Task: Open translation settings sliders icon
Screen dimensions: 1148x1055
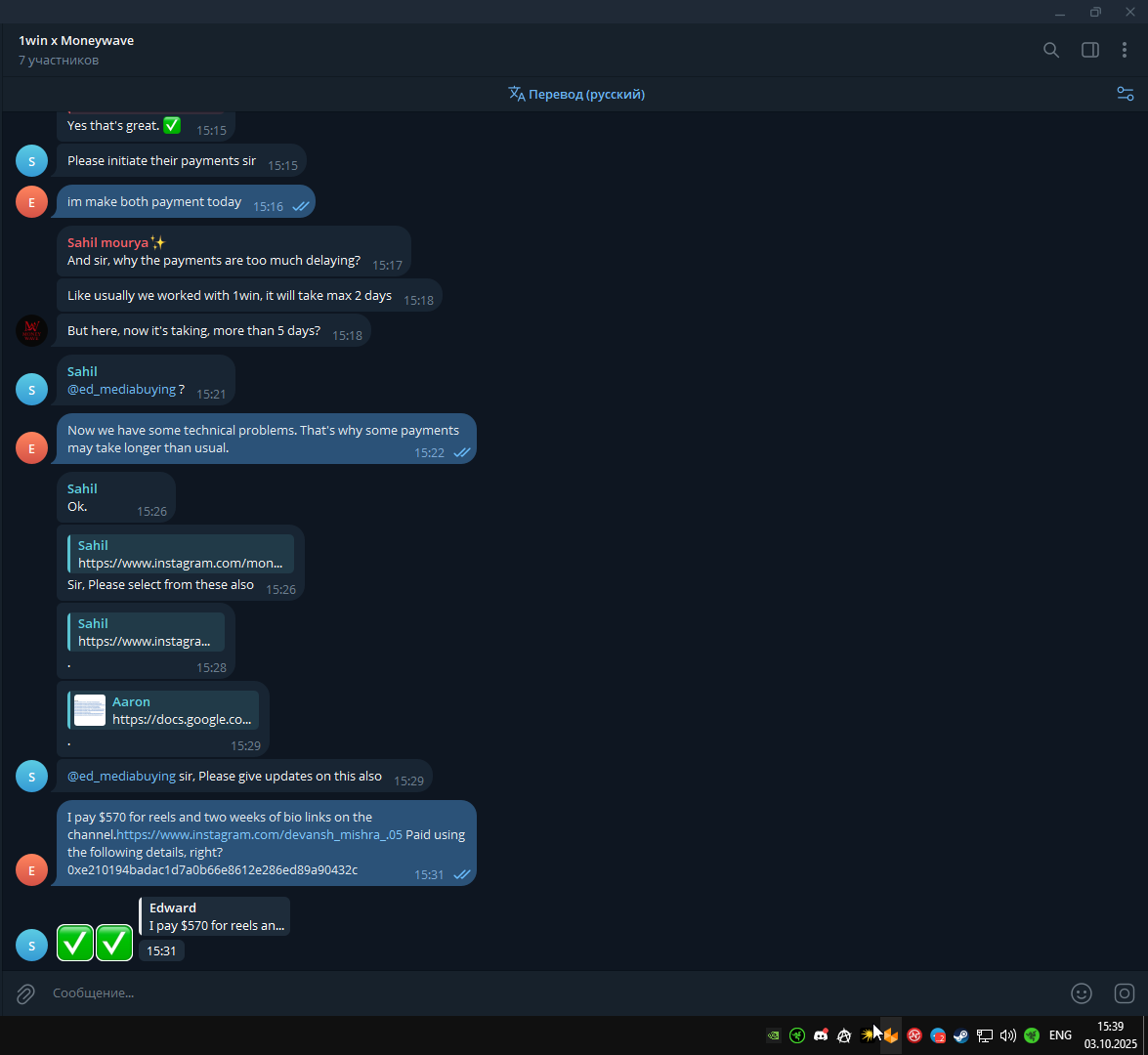Action: pos(1125,94)
